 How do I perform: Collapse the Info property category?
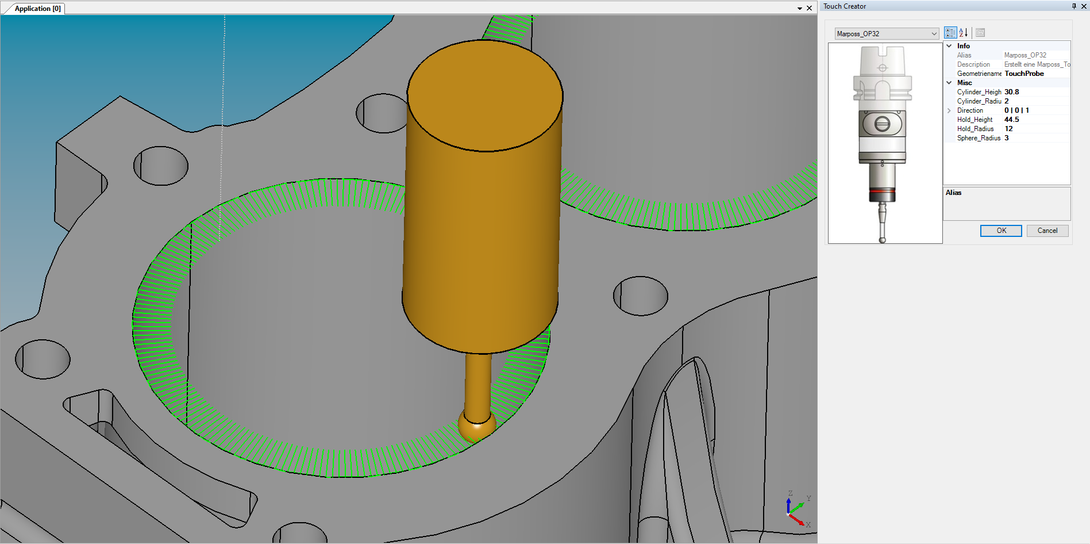949,46
